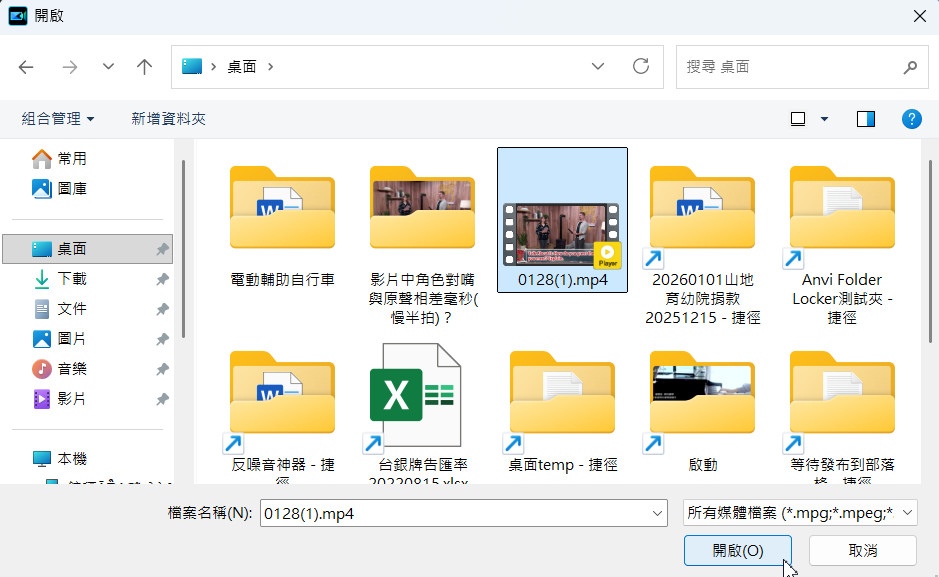Click the 搜尋 桌面 search box
The width and height of the screenshot is (939, 577).
[790, 67]
